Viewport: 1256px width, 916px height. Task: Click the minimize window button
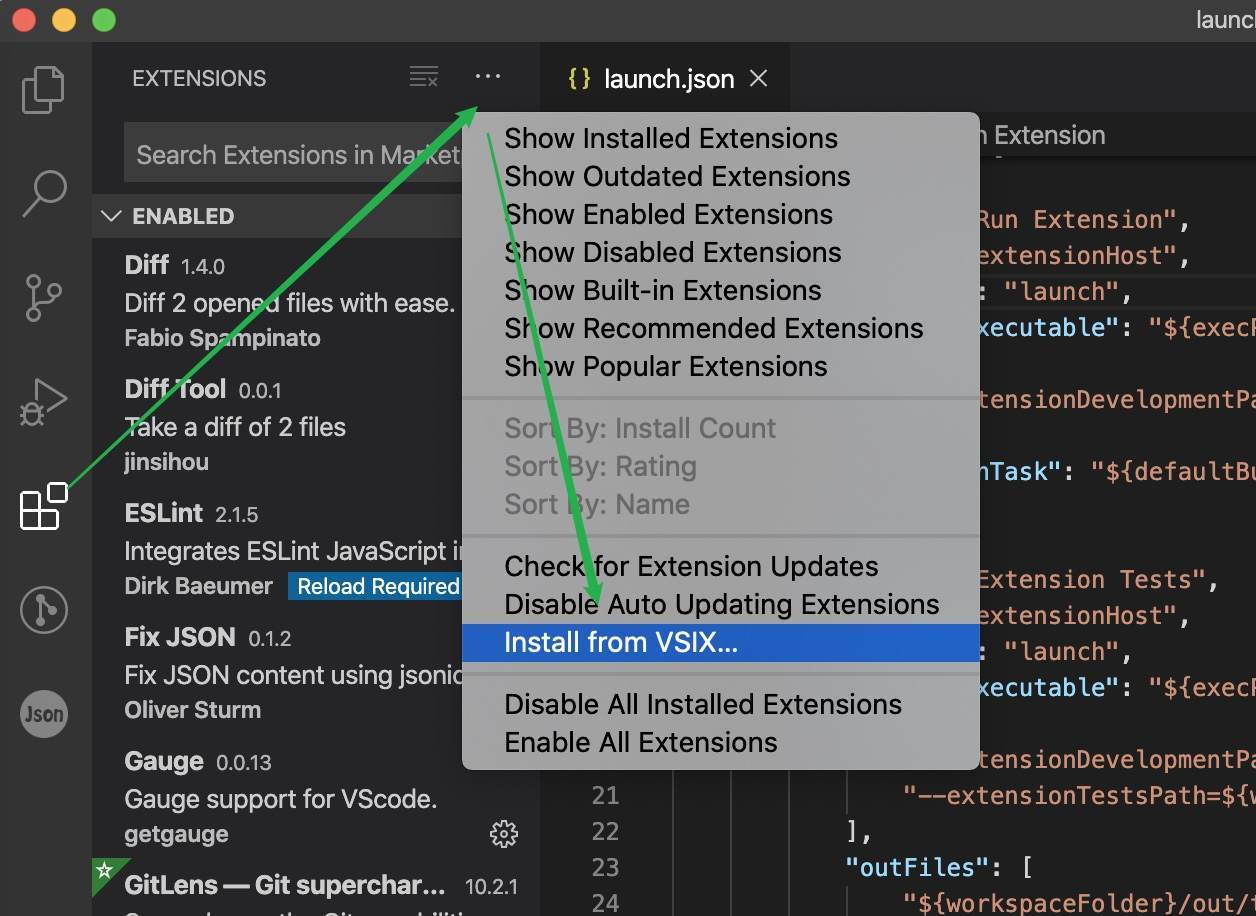click(x=64, y=19)
